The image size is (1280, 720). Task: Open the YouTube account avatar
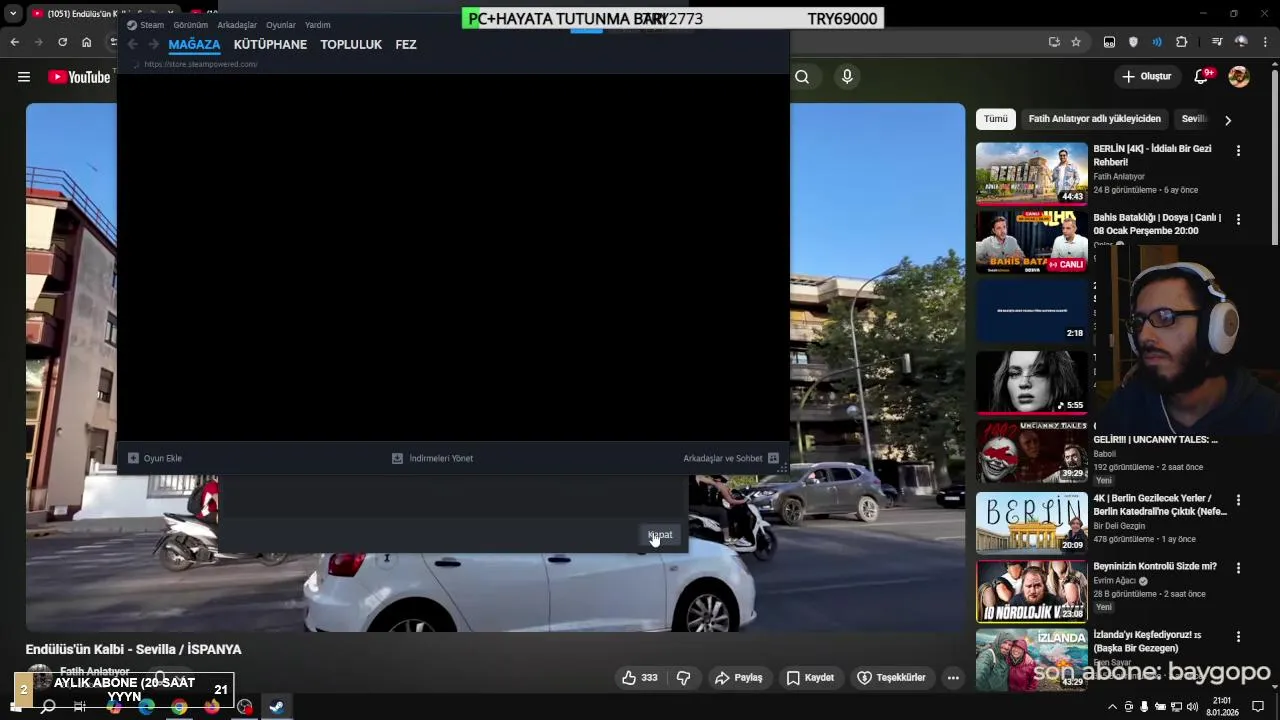[1239, 77]
